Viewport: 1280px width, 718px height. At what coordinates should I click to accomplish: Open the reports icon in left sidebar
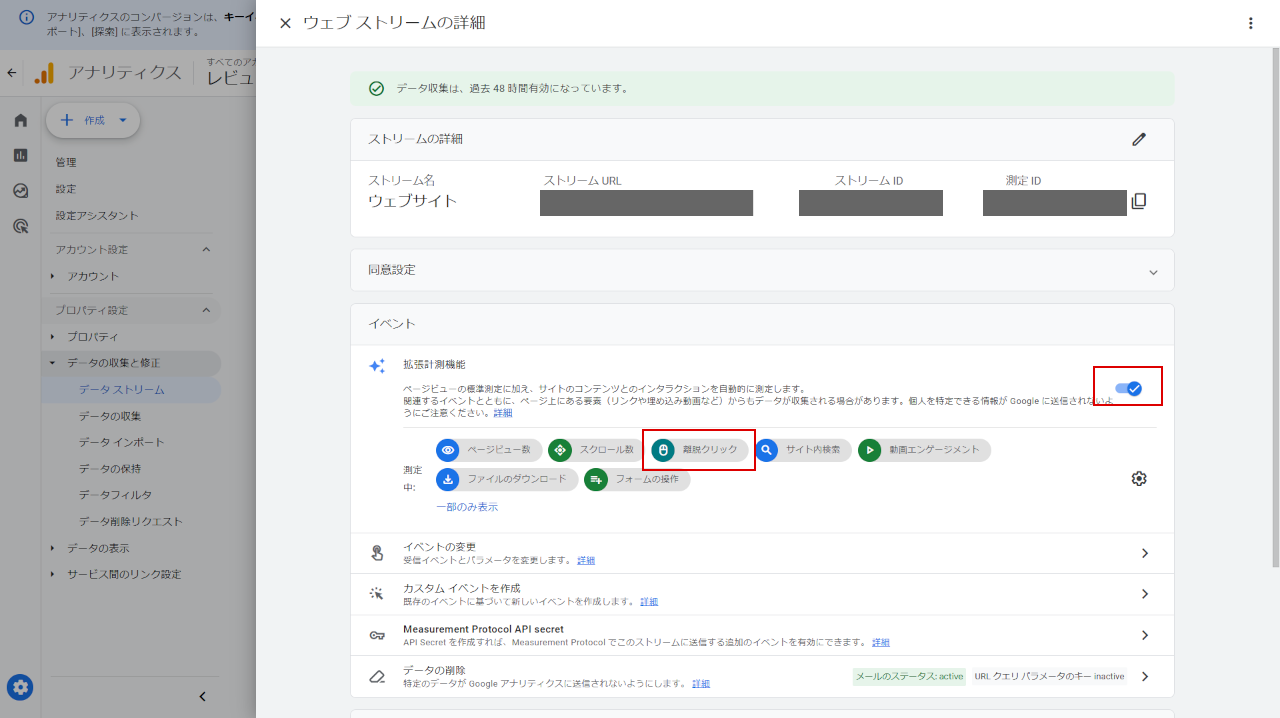click(20, 155)
